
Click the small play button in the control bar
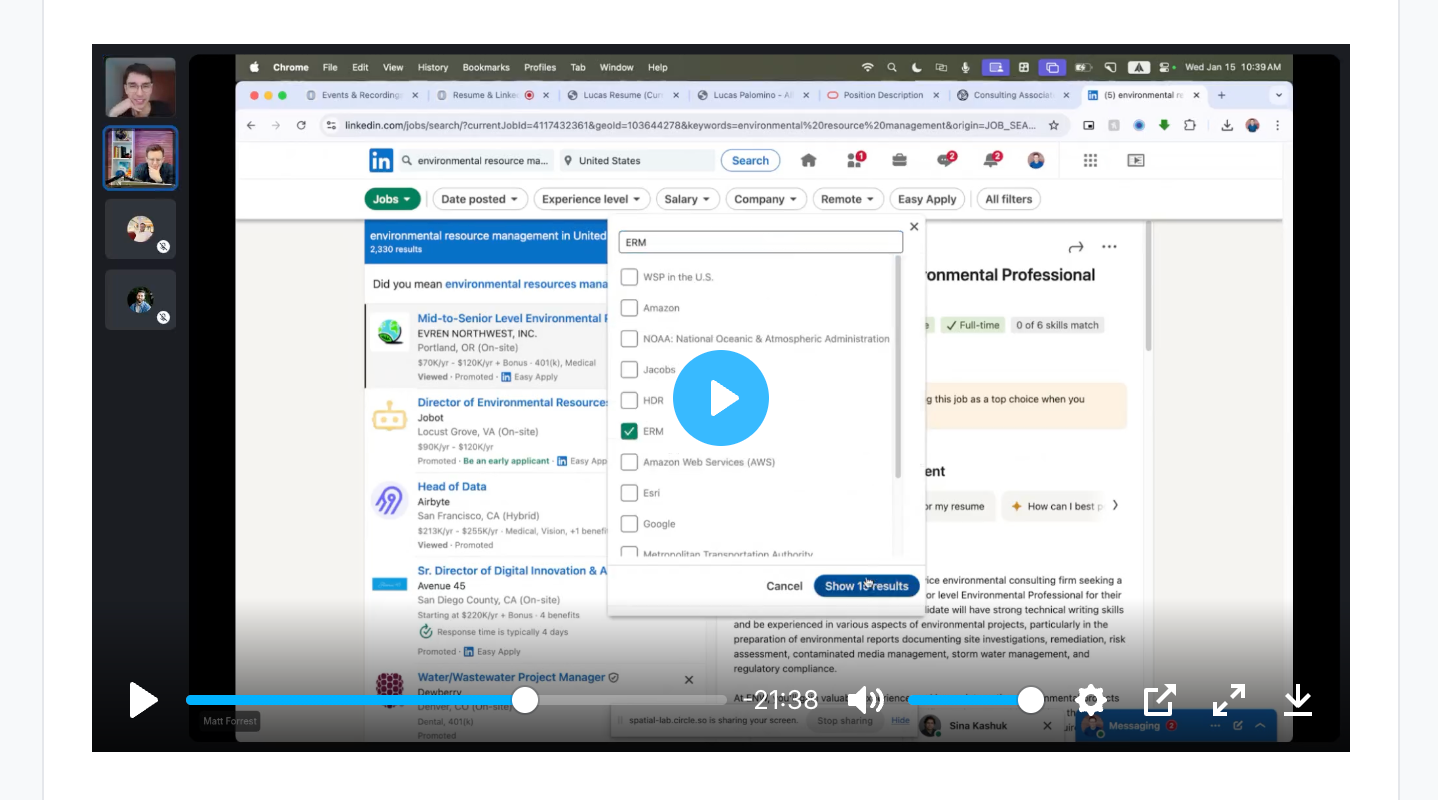[143, 700]
